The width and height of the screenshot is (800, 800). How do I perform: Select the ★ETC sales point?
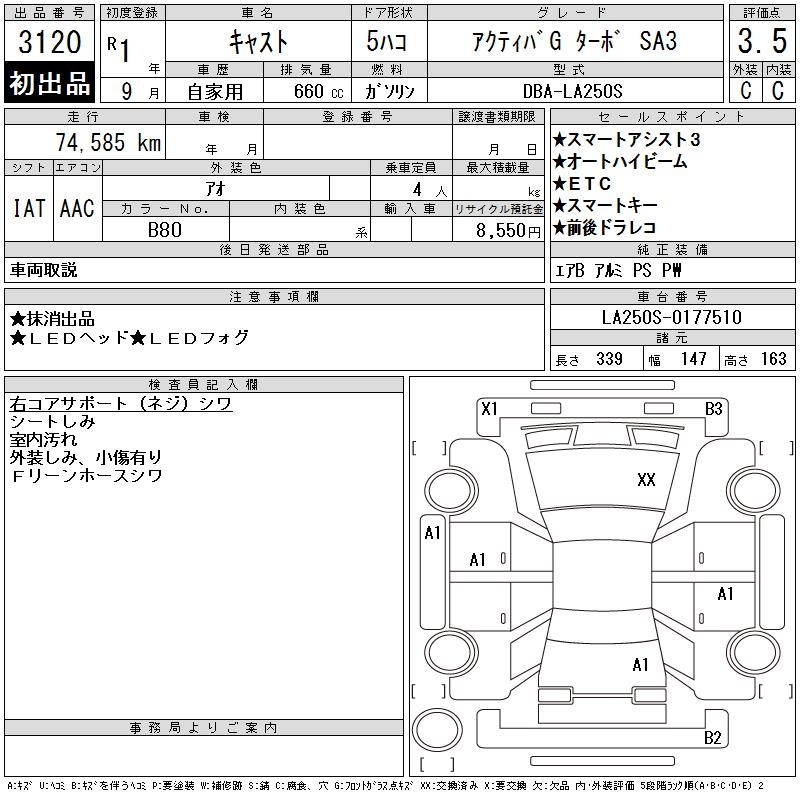point(582,184)
